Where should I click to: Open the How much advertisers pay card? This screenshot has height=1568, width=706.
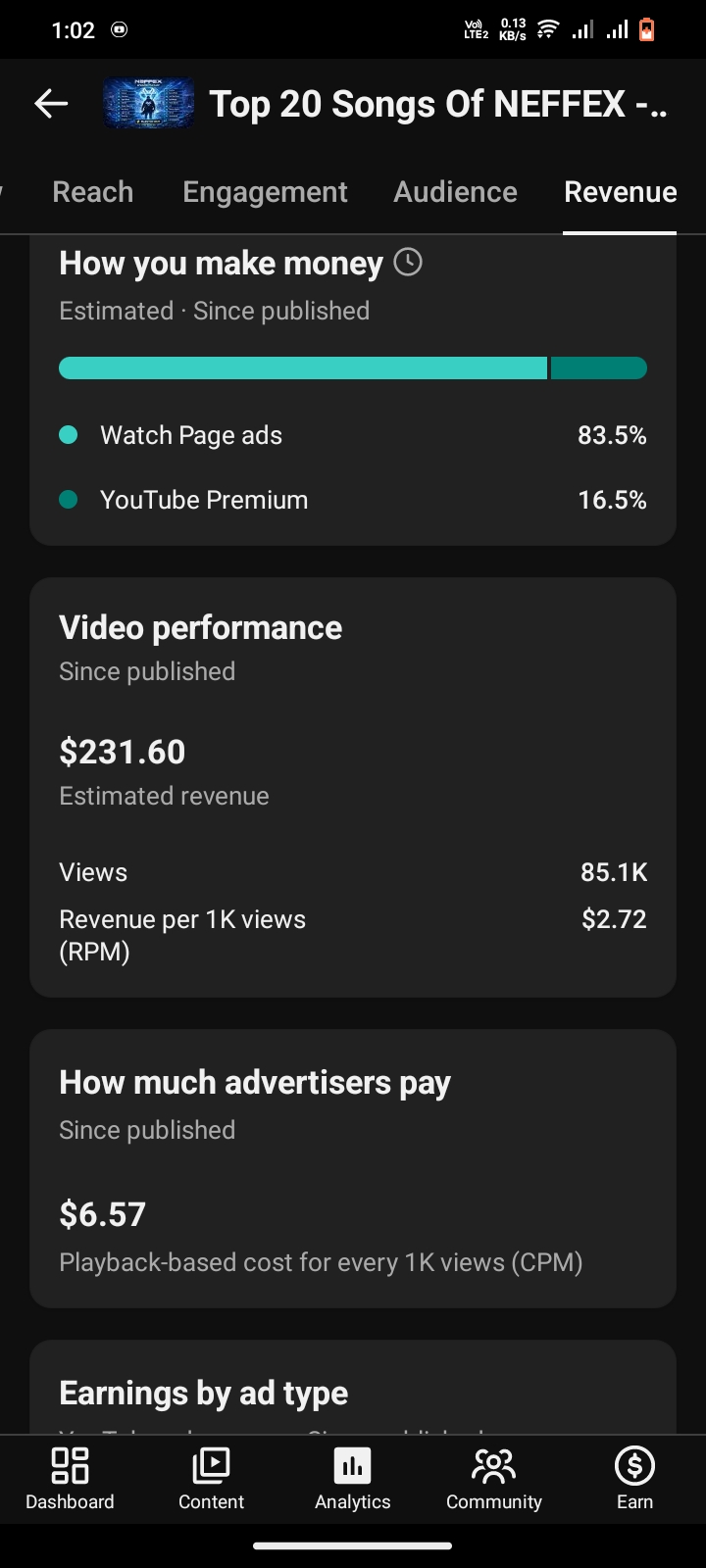(353, 1168)
